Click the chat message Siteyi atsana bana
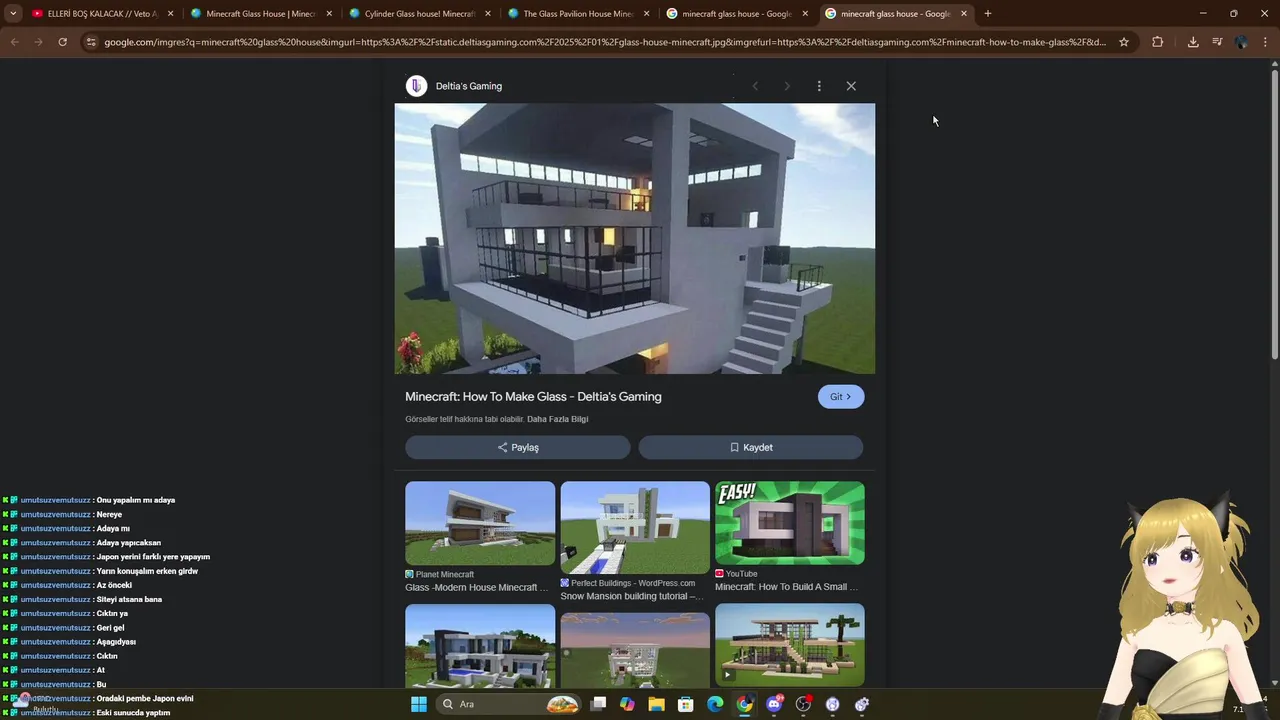Viewport: 1280px width, 720px height. pos(129,600)
